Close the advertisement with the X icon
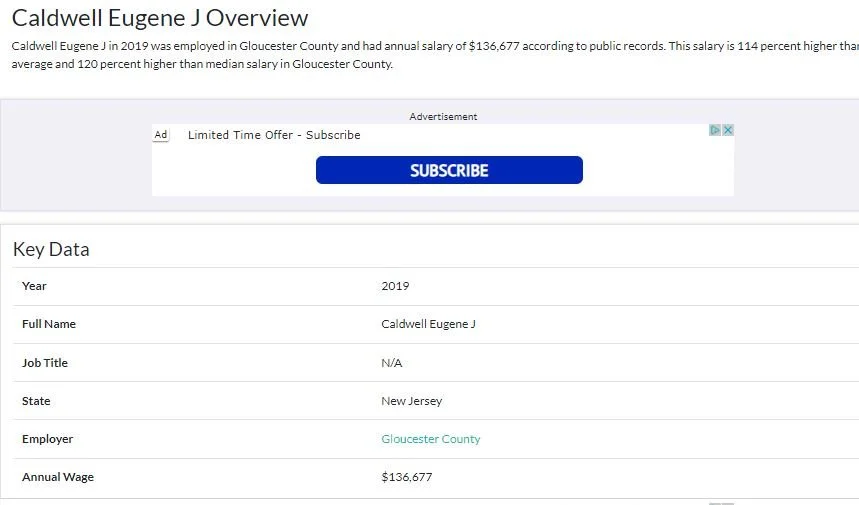The height and width of the screenshot is (505, 859). [x=728, y=130]
